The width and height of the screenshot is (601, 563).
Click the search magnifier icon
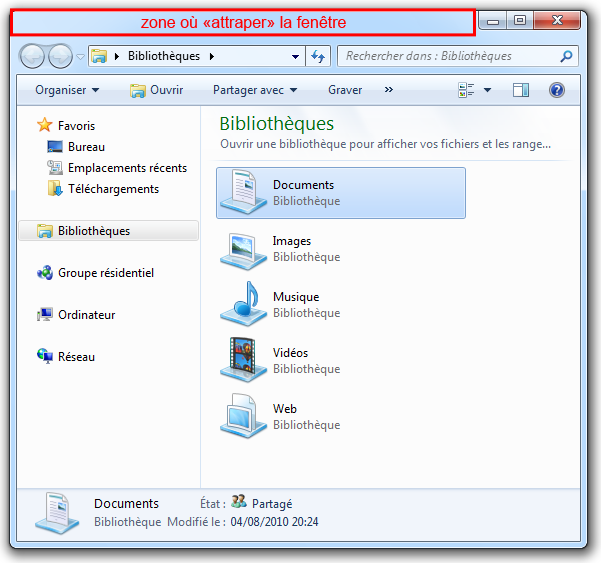567,57
